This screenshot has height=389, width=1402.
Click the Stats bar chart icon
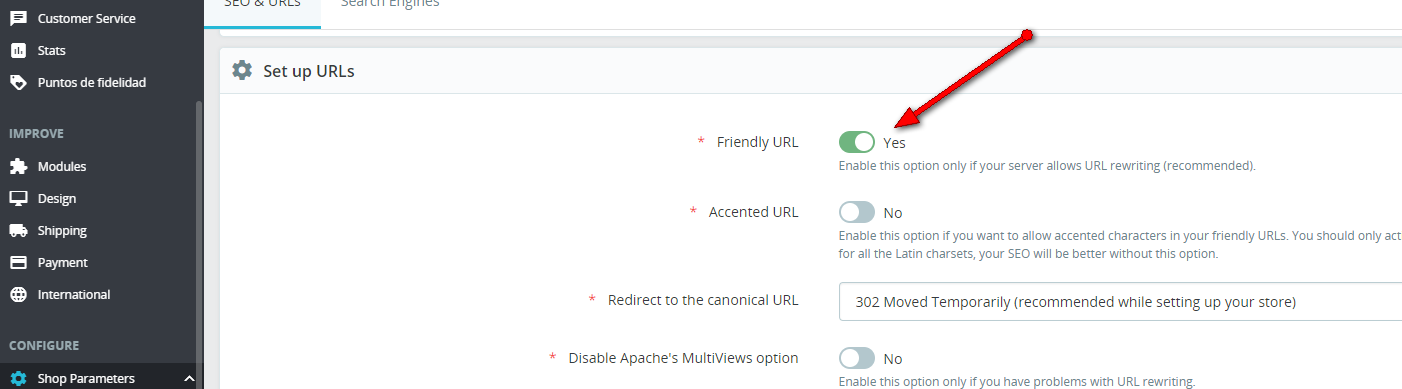point(18,50)
